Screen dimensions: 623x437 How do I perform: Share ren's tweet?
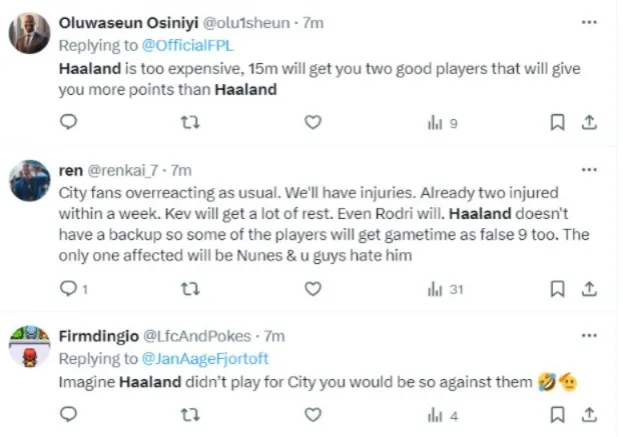click(x=589, y=288)
